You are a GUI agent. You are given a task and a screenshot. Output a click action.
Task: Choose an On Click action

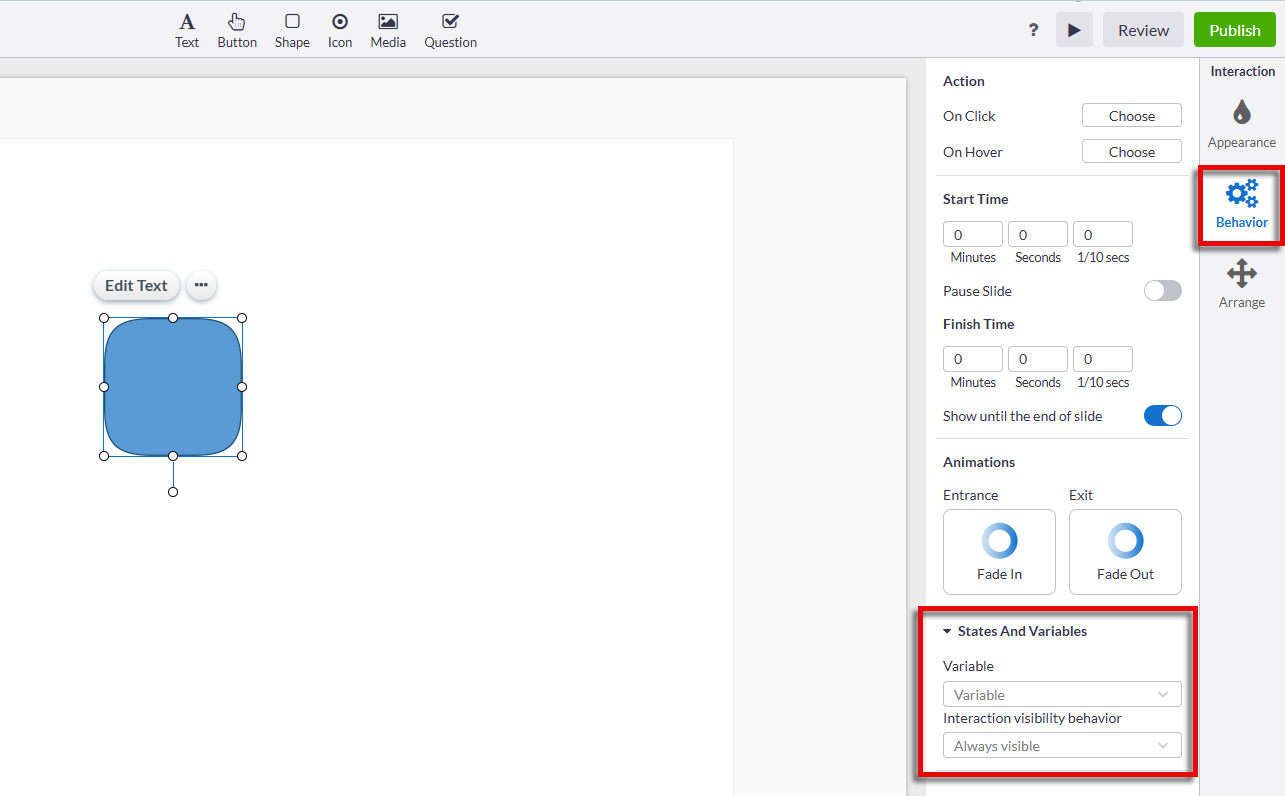1131,116
